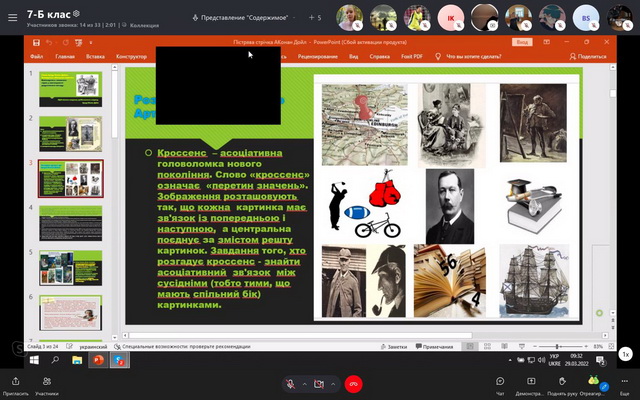Switch to the Конструктор ribbon tab
The image size is (640, 400).
(131, 57)
